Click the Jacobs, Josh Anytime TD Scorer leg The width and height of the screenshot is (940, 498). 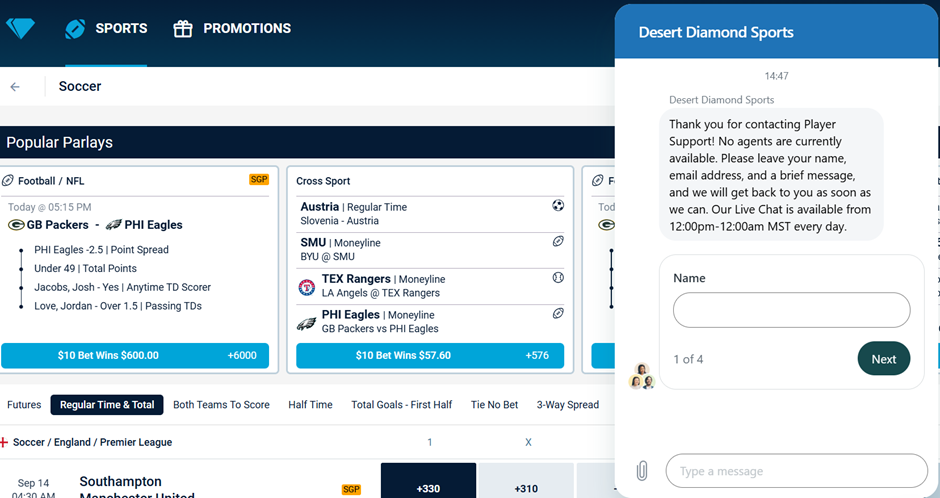(122, 287)
